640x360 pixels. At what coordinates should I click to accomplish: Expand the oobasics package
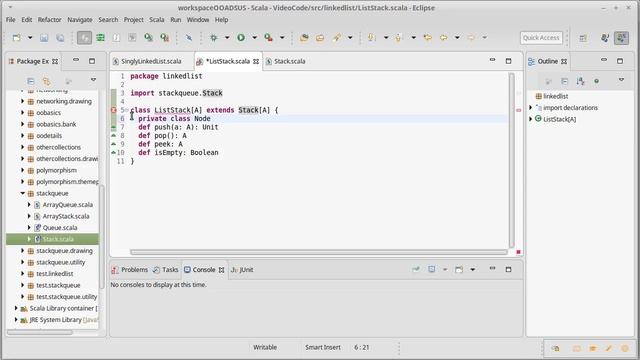pos(23,113)
